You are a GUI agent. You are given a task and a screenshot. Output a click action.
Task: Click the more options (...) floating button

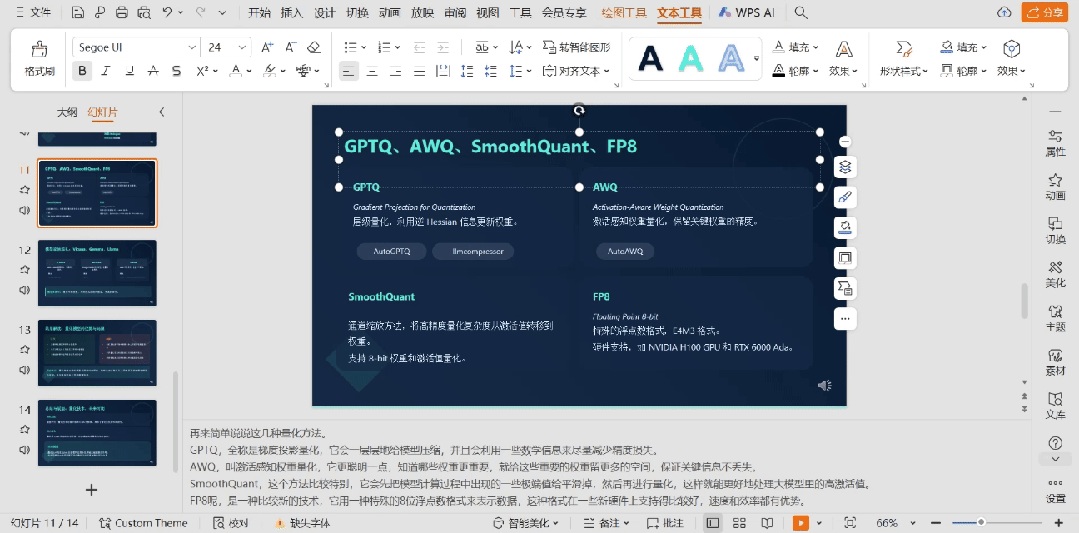click(845, 318)
